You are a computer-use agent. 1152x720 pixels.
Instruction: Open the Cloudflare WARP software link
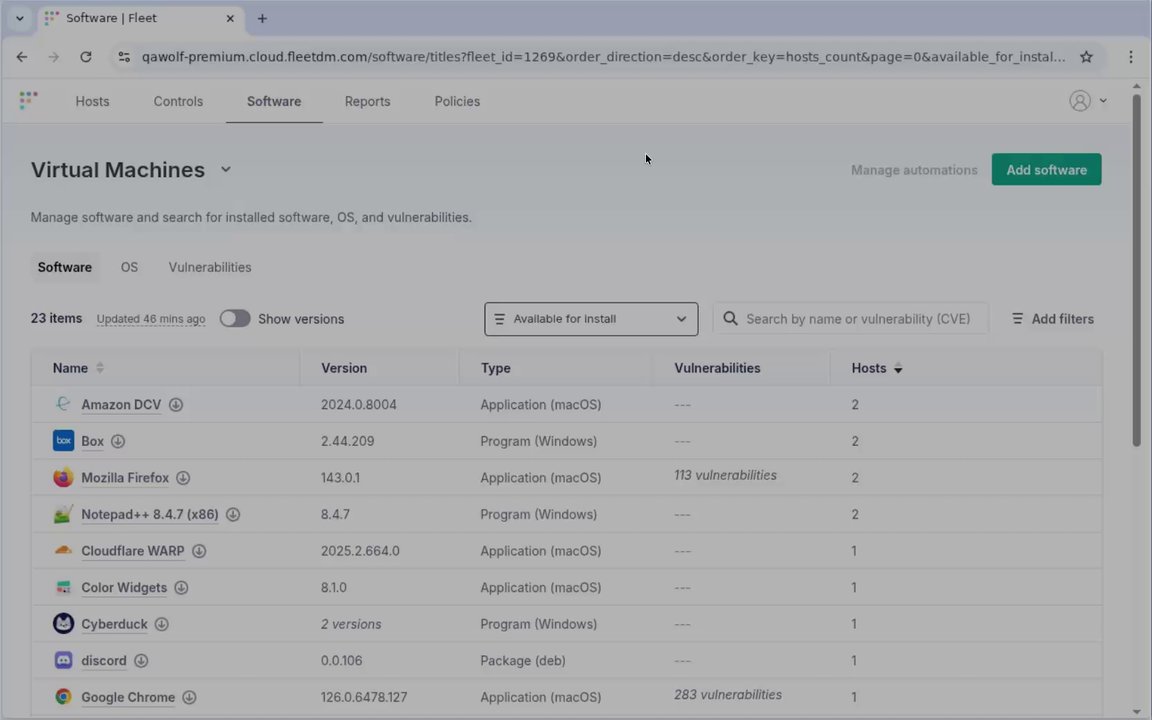[x=133, y=551]
